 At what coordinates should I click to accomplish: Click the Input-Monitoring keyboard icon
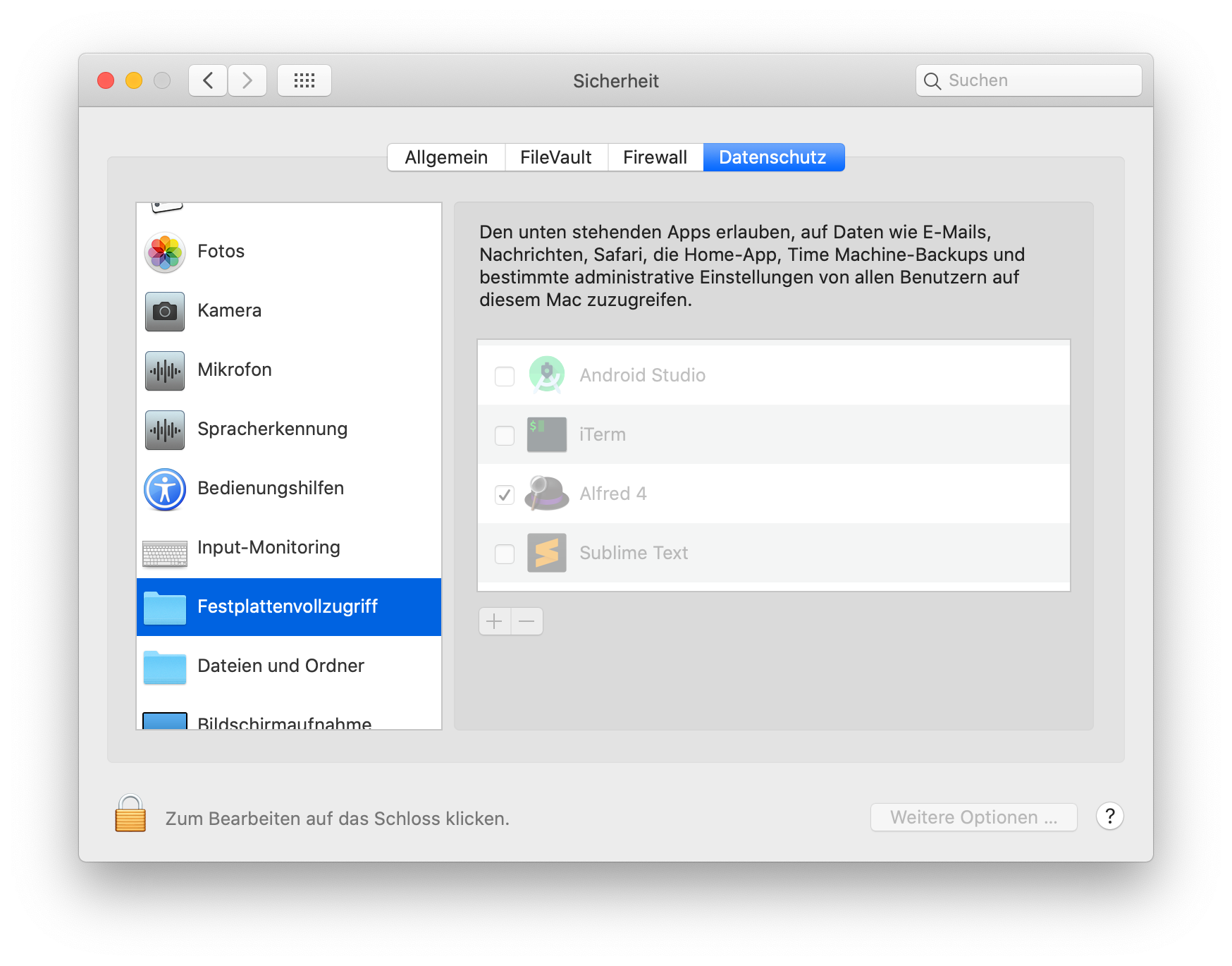(164, 548)
